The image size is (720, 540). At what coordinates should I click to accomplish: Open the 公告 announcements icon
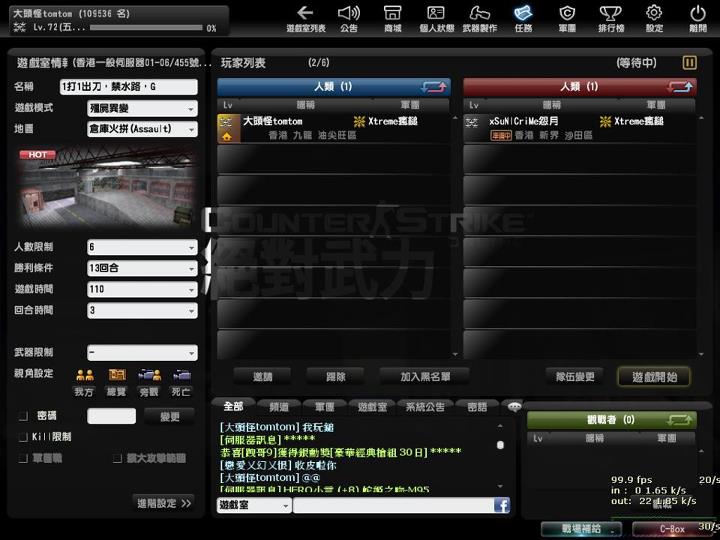tap(349, 18)
